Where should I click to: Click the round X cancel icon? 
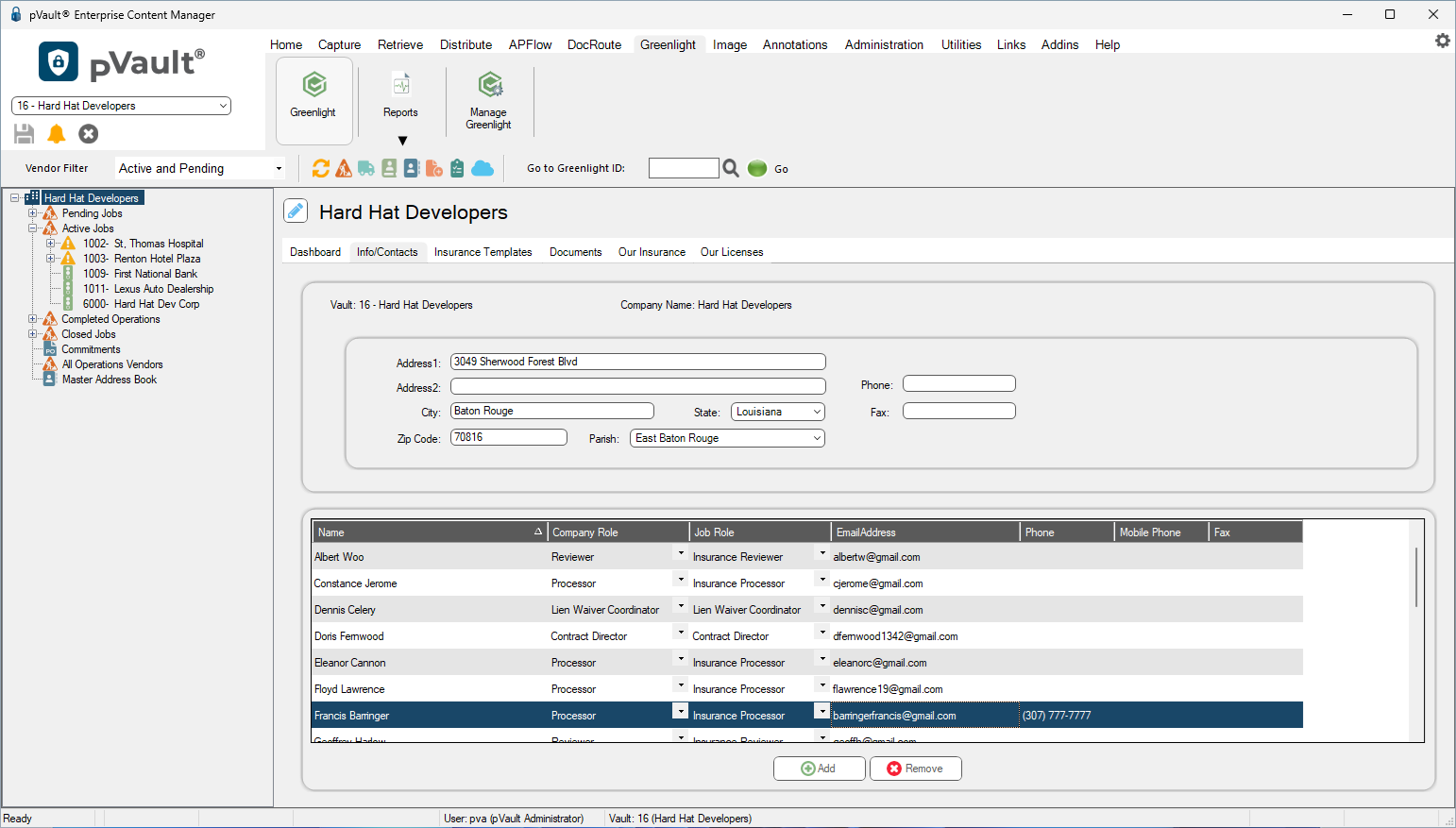pos(89,134)
